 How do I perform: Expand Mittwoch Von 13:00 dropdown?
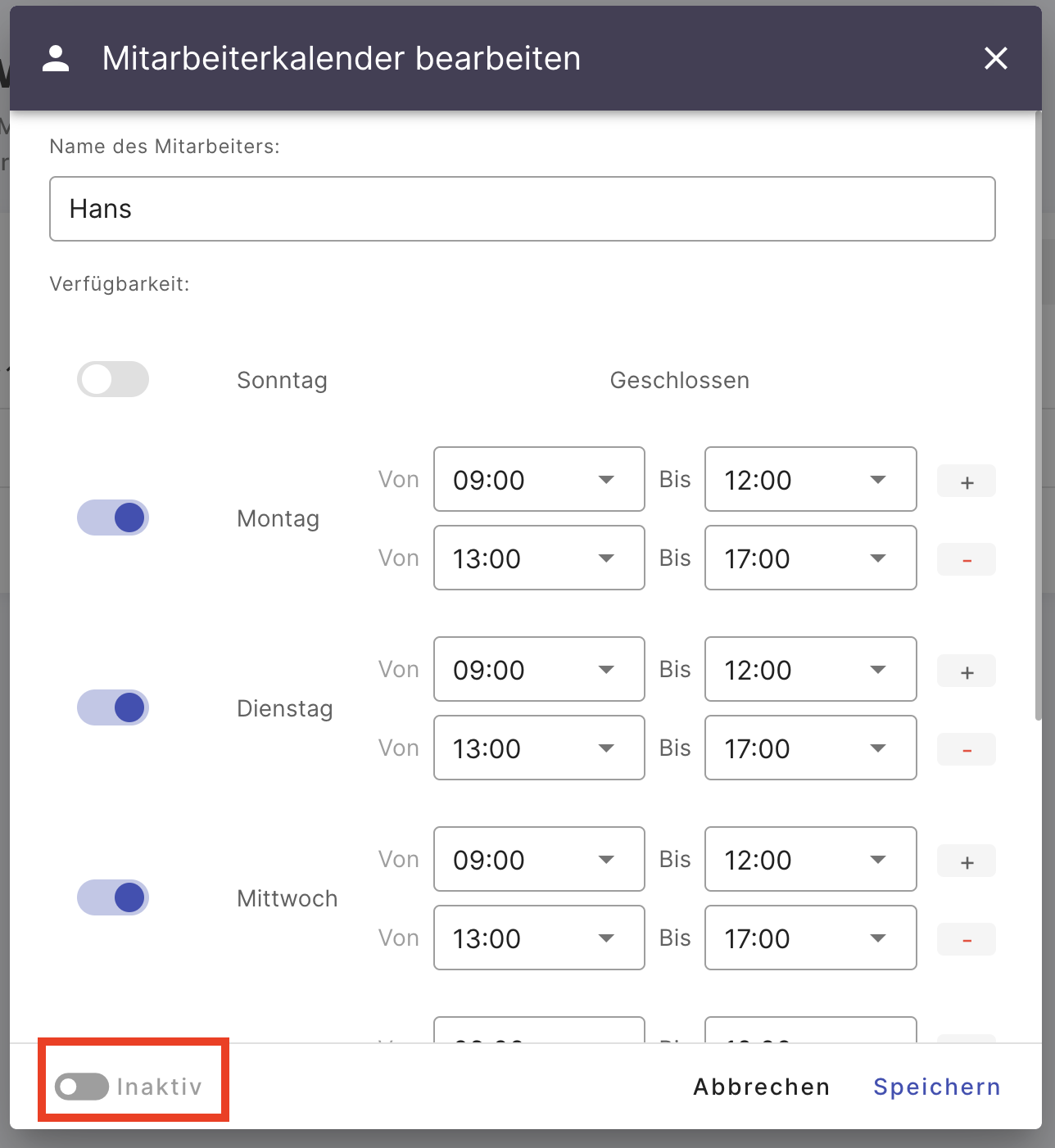(538, 938)
